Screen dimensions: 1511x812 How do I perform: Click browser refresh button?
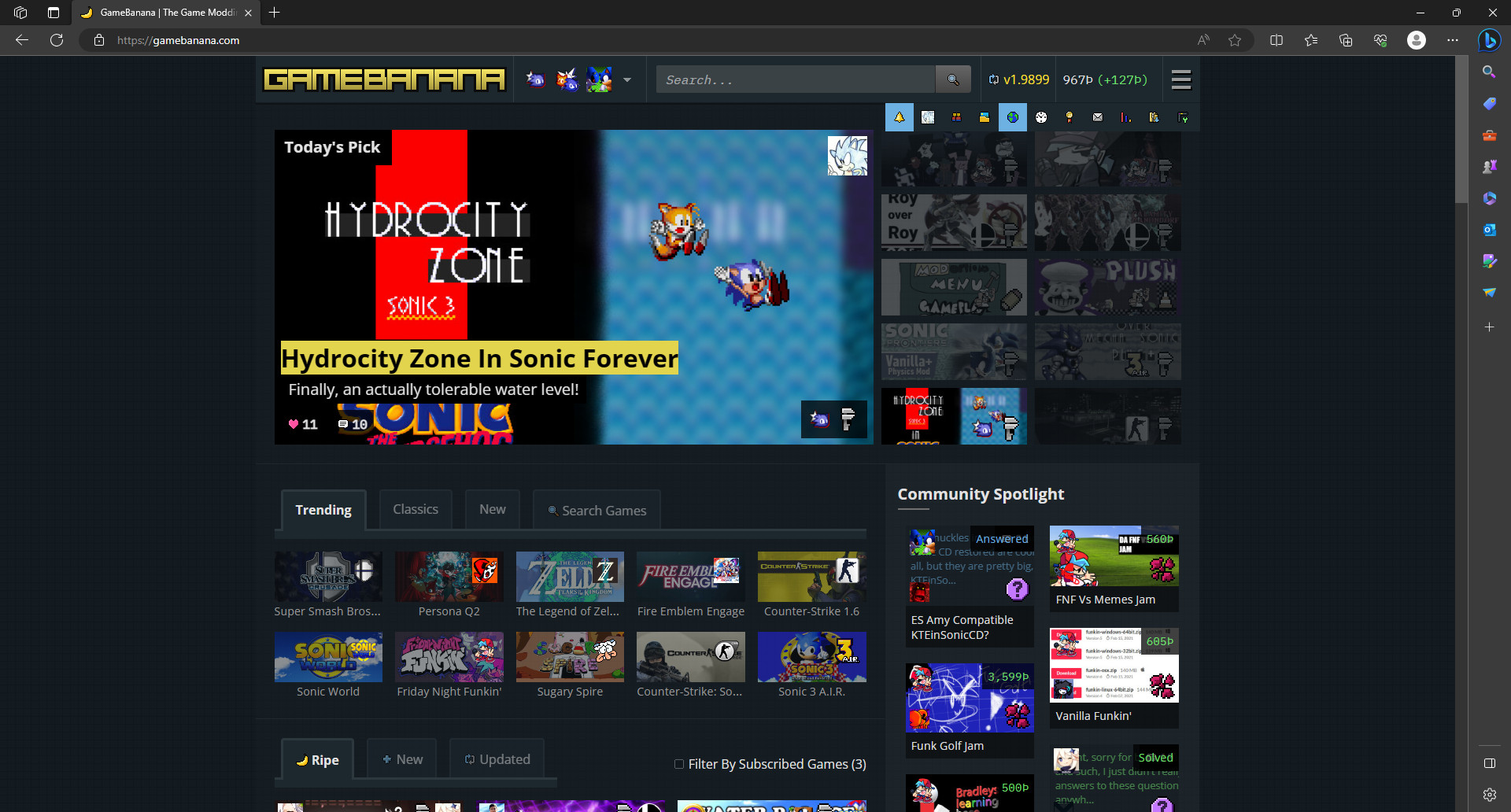tap(57, 40)
